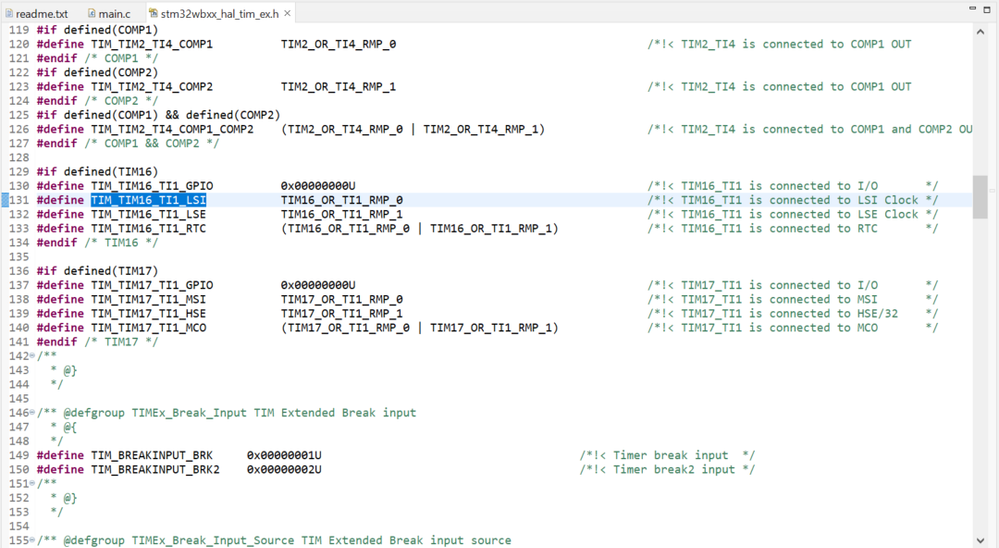Click TIM_TIM17_TI1_HSE macro name
999x548 pixels.
pos(148,314)
